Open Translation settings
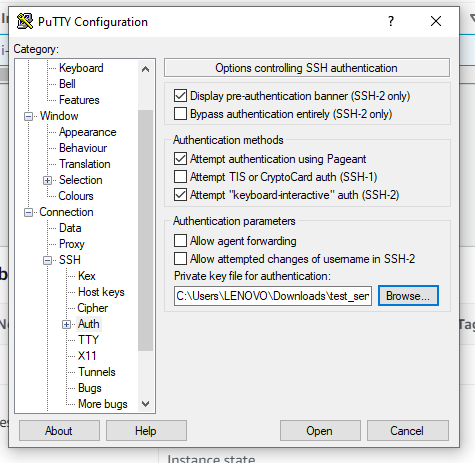 85,164
